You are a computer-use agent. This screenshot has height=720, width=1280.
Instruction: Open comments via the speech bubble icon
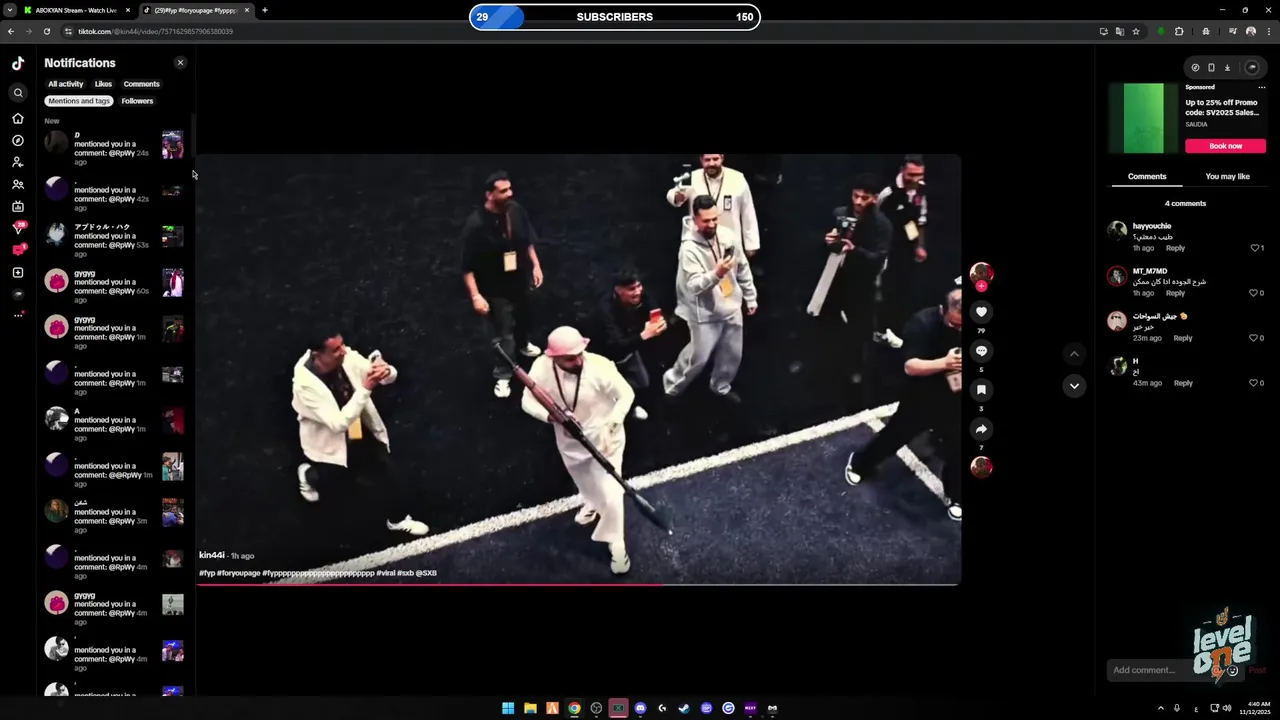coord(981,351)
